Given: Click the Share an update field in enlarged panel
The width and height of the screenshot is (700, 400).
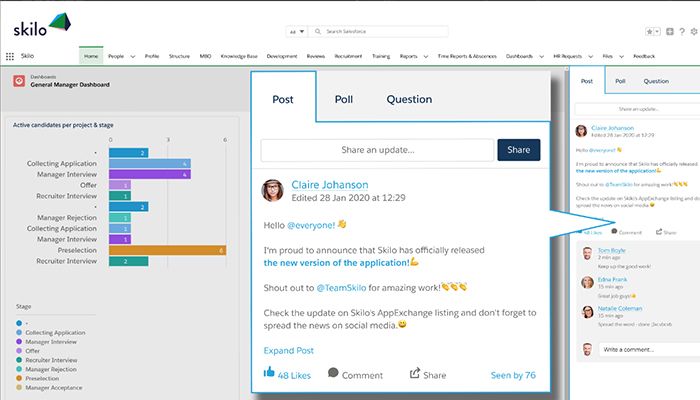Looking at the screenshot, I should coord(378,150).
